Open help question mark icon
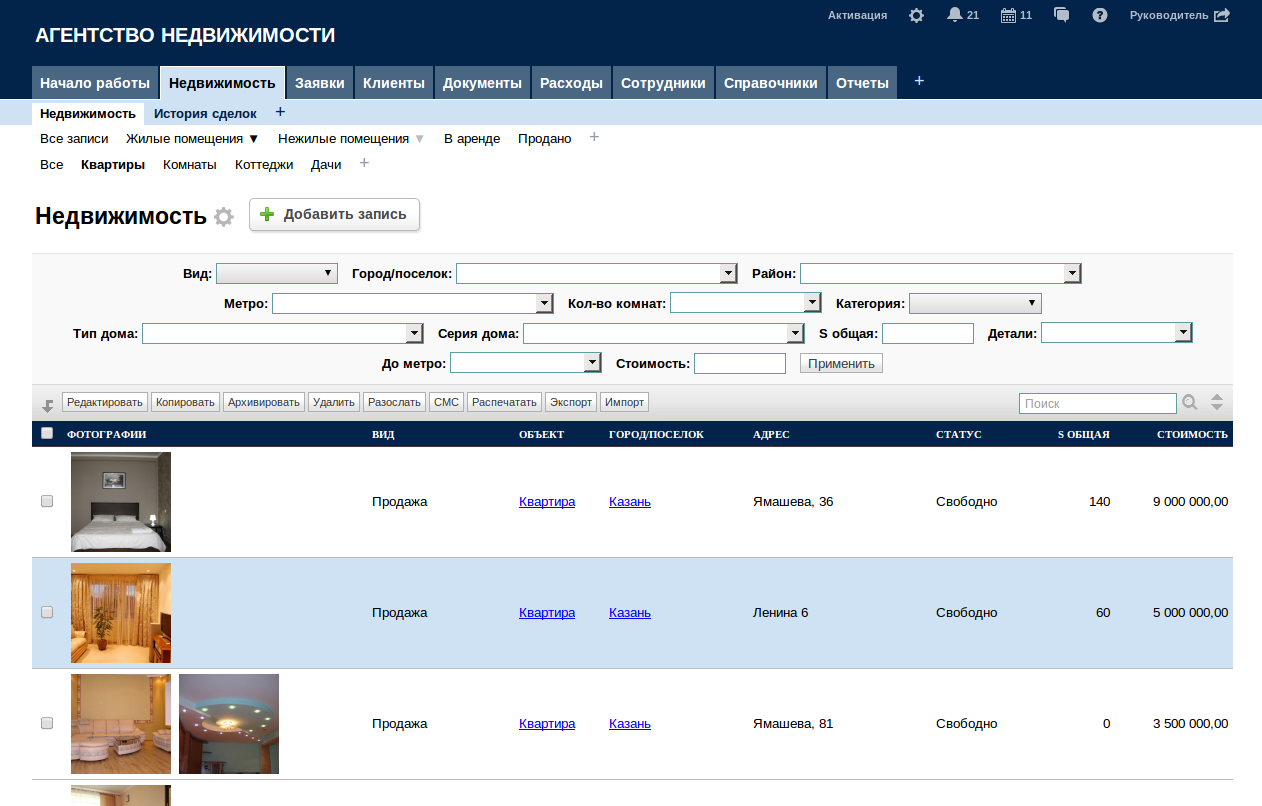 pos(1100,15)
